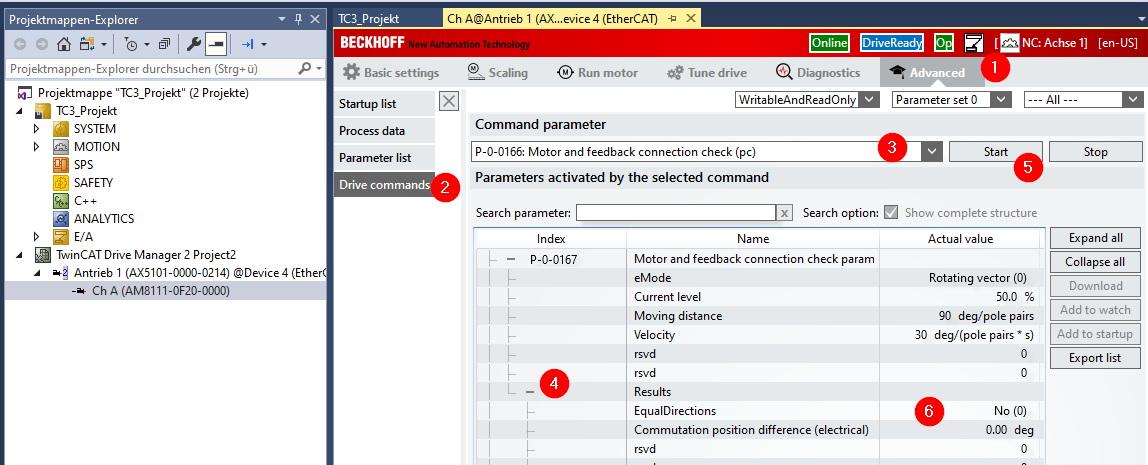Click the Home icon in Projektmappen-Explorer toolbar
This screenshot has width=1148, height=465.
tap(64, 44)
